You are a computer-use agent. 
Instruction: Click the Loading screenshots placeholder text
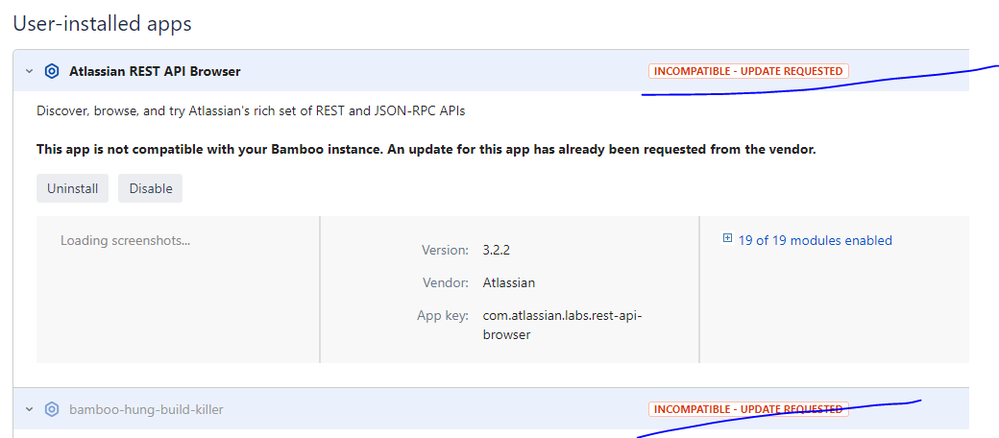[x=126, y=241]
